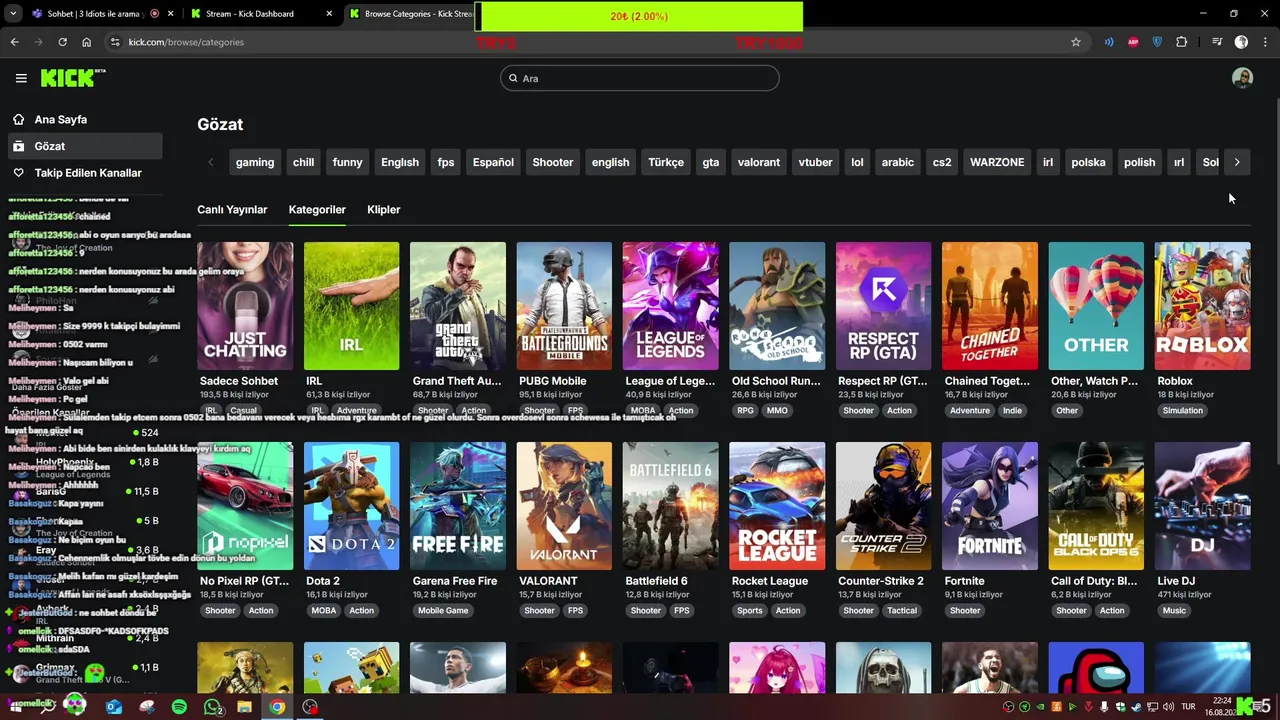
Task: Click the browser address bar
Action: click(x=590, y=42)
